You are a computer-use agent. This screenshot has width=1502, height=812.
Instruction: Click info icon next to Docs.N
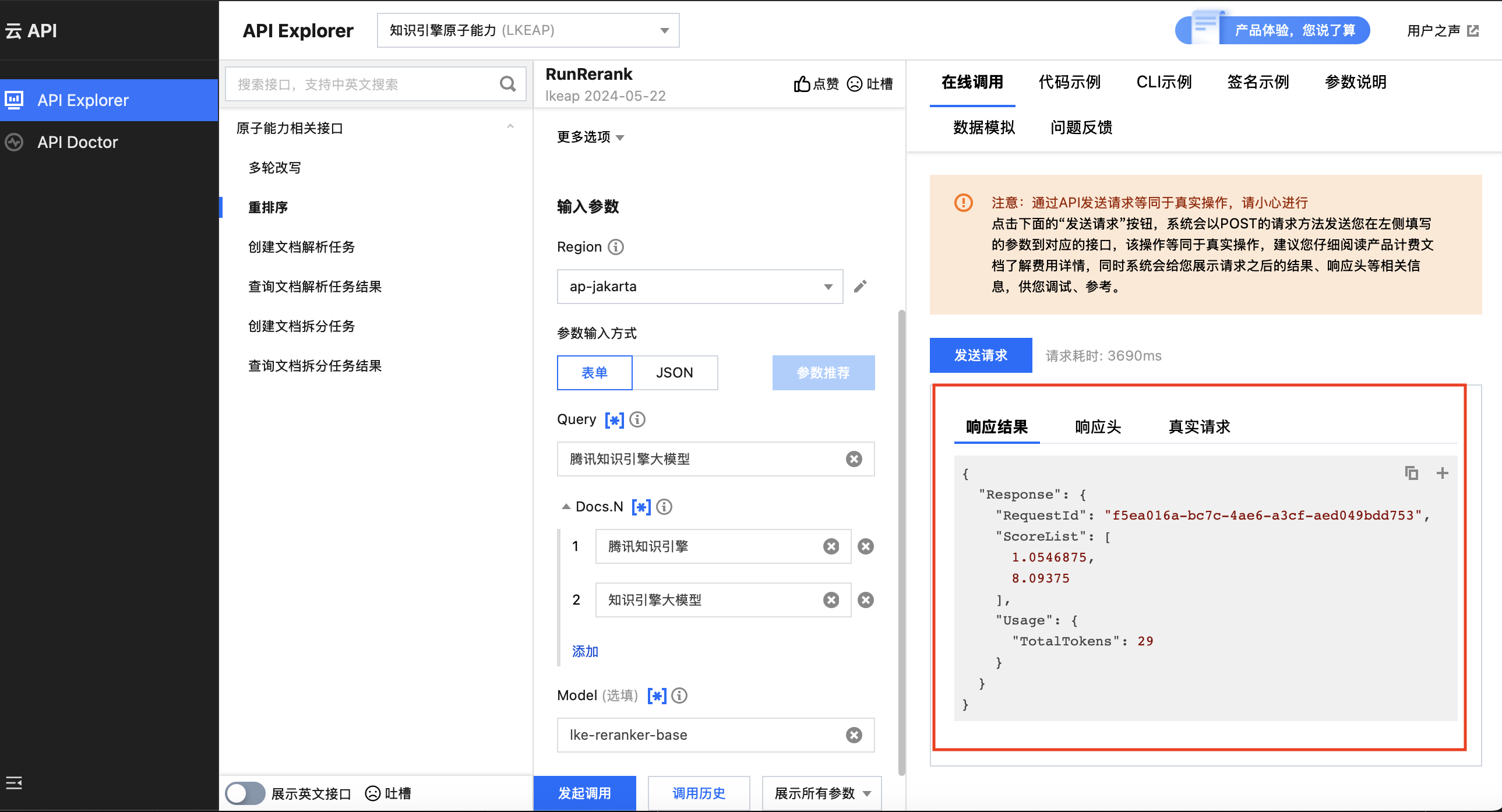[664, 507]
